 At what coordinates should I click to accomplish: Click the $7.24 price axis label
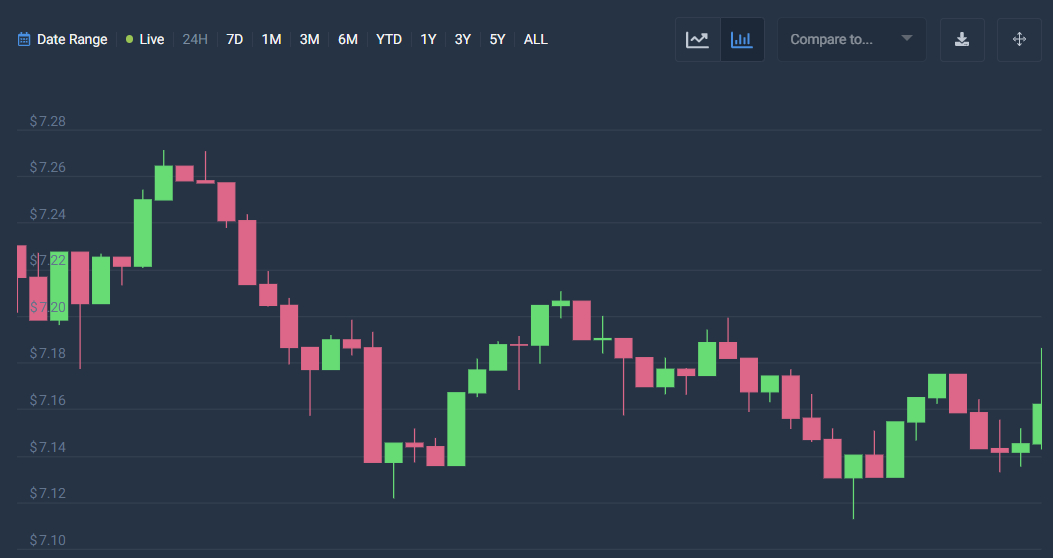point(48,214)
